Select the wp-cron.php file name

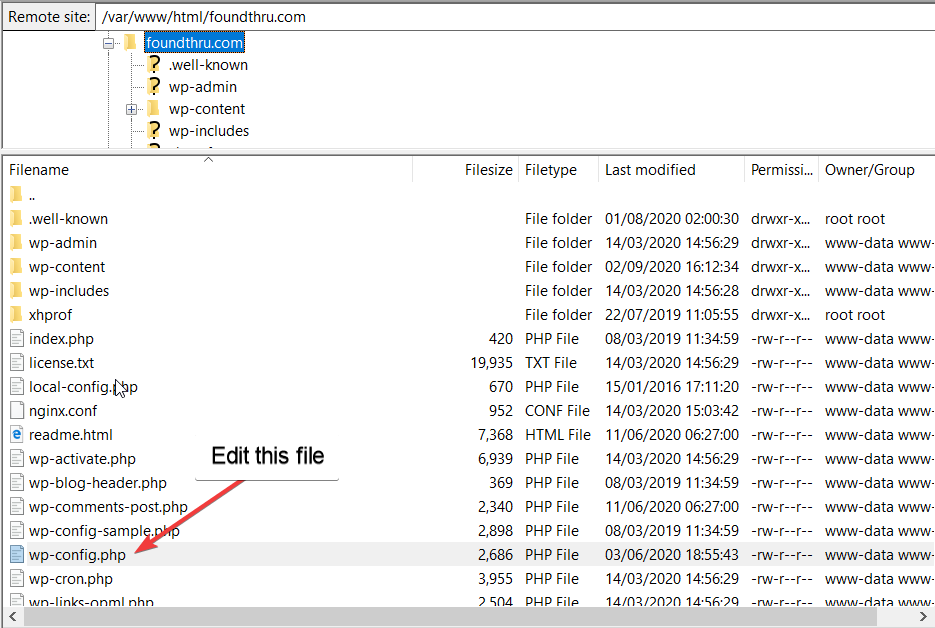pyautogui.click(x=70, y=579)
